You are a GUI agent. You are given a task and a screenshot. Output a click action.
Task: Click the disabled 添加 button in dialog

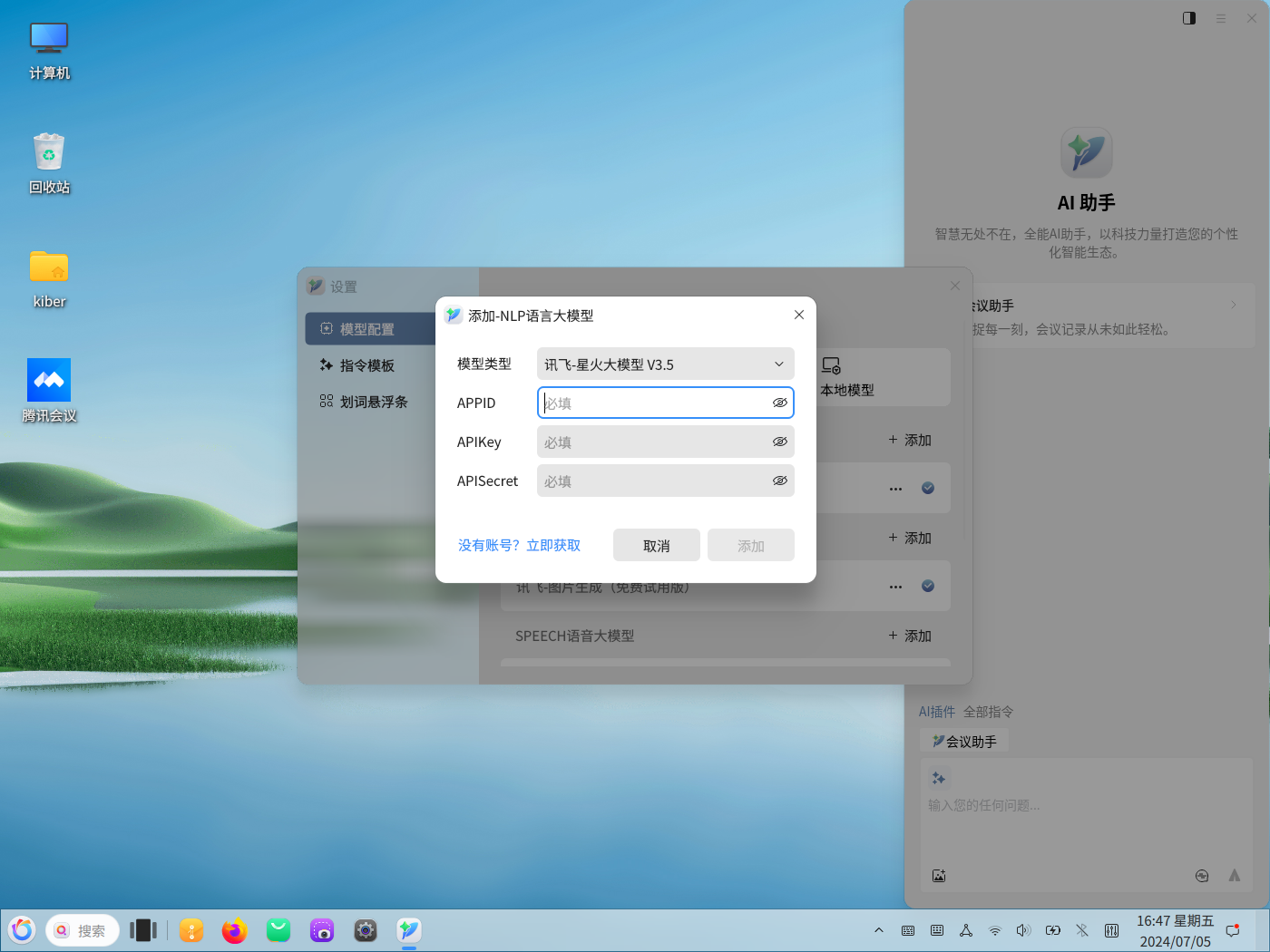click(x=751, y=545)
